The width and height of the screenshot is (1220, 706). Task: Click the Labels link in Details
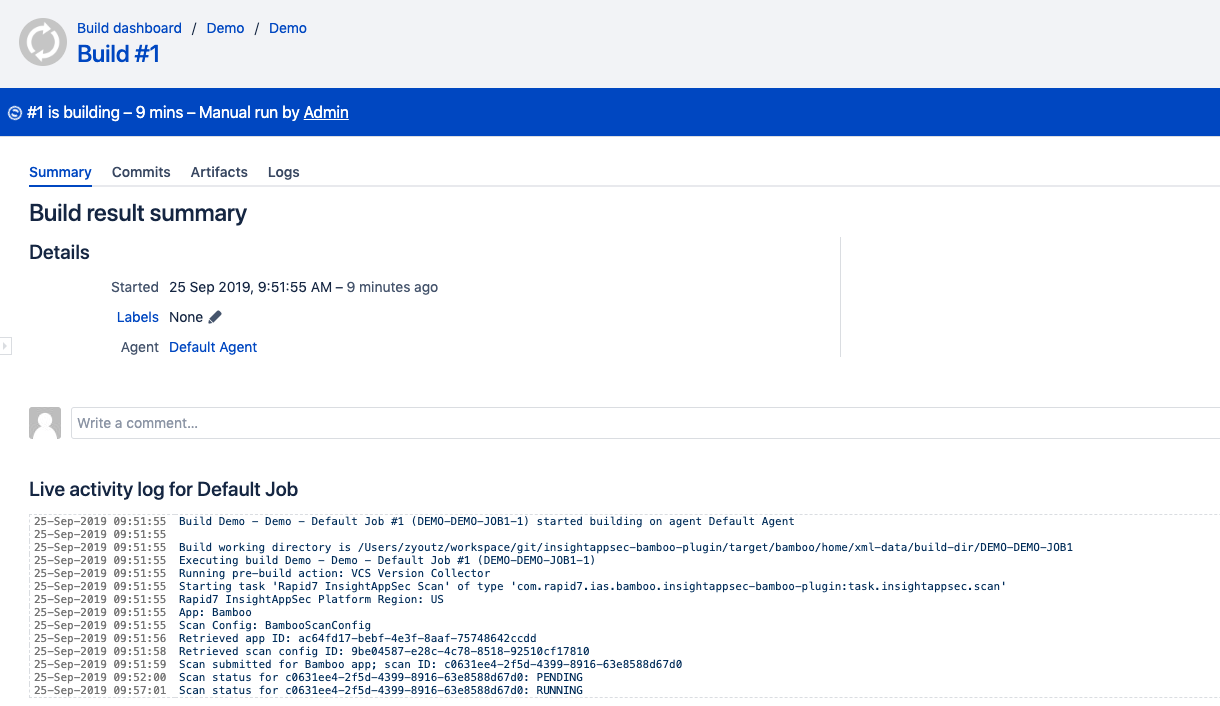tap(137, 317)
